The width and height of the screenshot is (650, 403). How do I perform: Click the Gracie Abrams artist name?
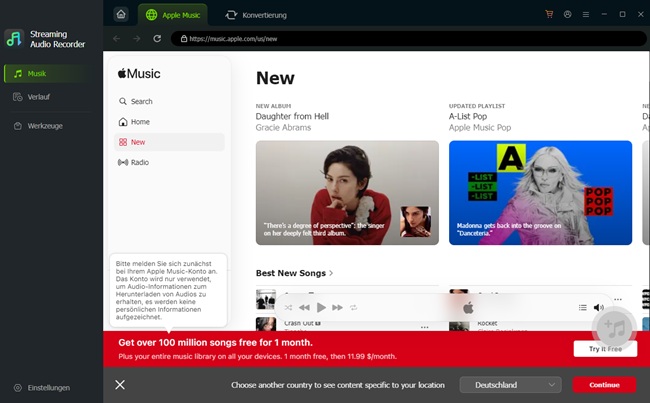(x=283, y=128)
